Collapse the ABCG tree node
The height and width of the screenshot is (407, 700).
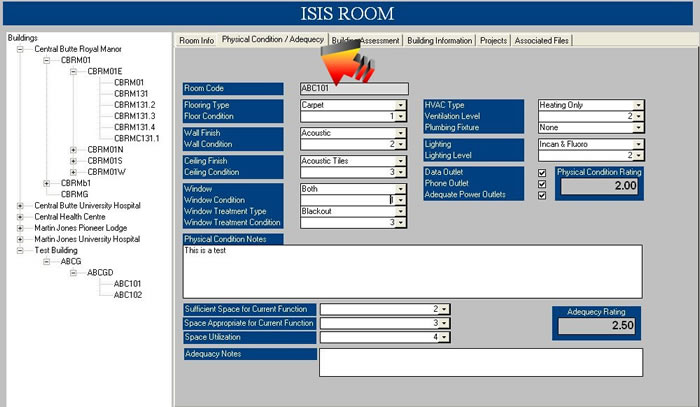coord(46,262)
